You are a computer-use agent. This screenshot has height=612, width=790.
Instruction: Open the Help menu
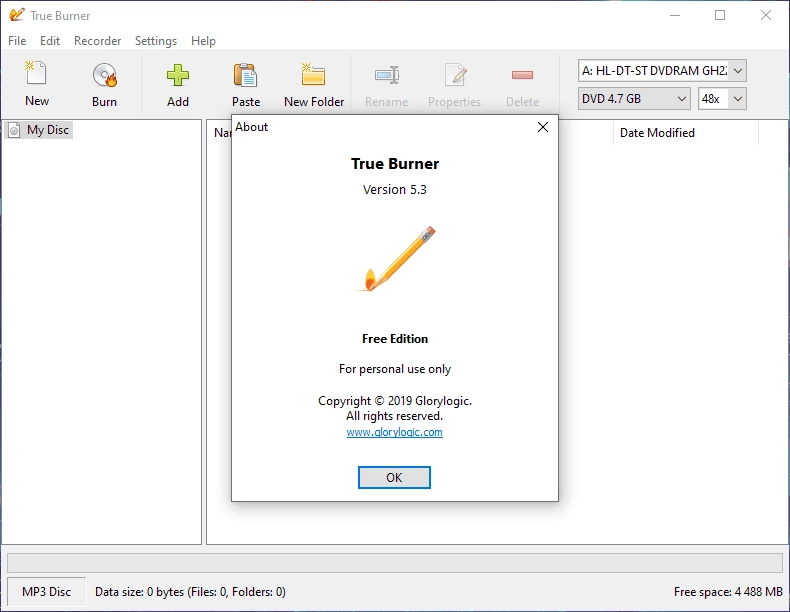coord(203,41)
